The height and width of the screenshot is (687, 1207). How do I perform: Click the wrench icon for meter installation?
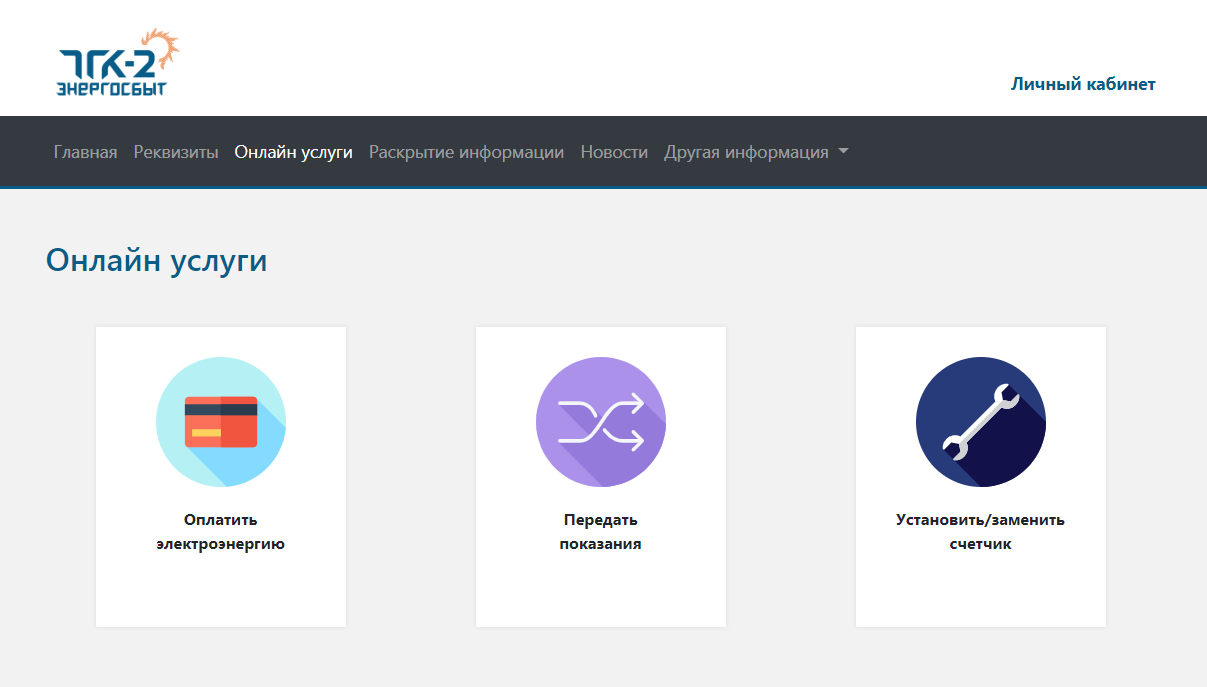tap(981, 422)
